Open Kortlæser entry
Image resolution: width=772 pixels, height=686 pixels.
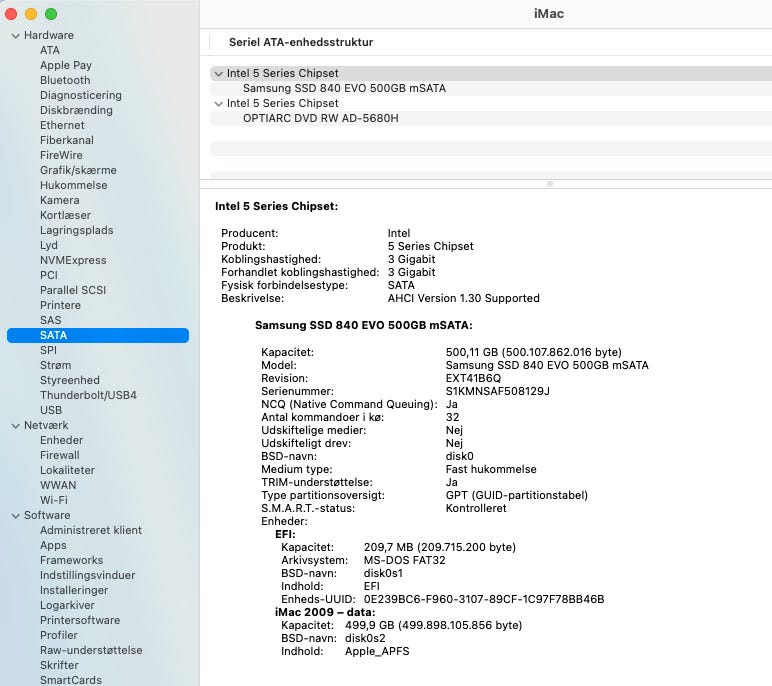pyautogui.click(x=65, y=215)
